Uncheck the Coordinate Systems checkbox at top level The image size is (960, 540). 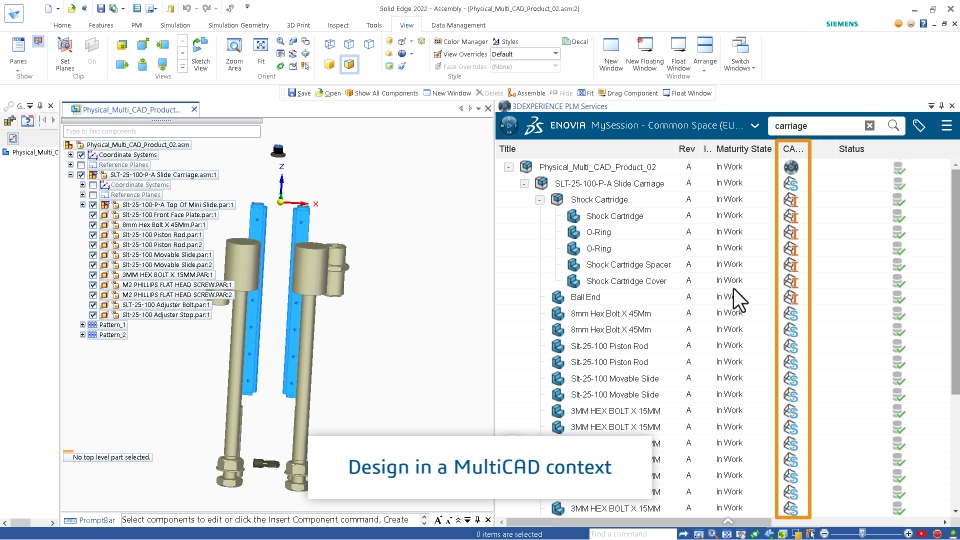[x=83, y=155]
